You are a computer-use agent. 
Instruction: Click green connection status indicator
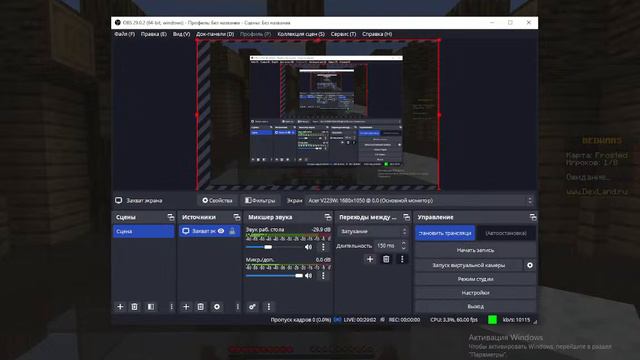[x=492, y=320]
